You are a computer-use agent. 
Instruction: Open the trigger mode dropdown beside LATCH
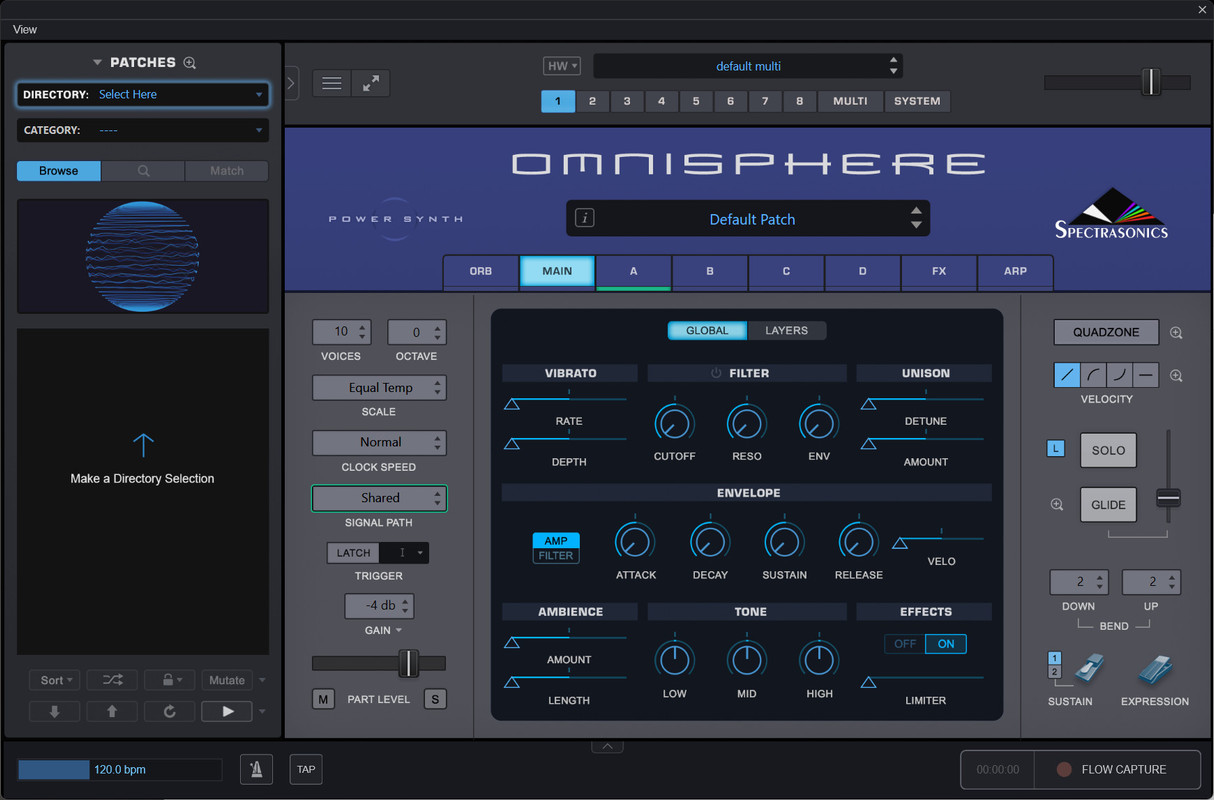click(x=404, y=553)
